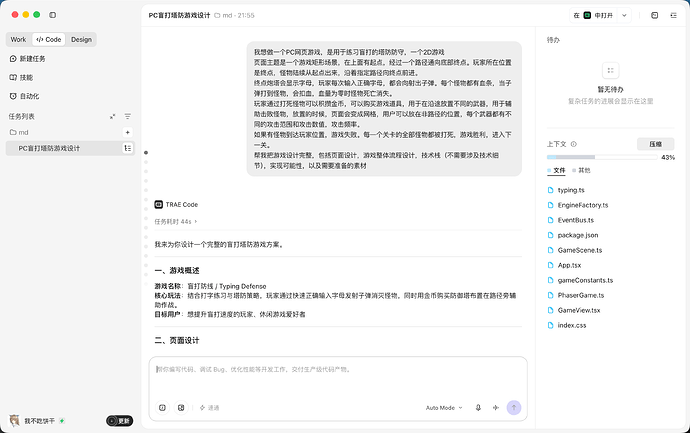
Task: Open the PhaserGame.ts file
Action: point(581,295)
